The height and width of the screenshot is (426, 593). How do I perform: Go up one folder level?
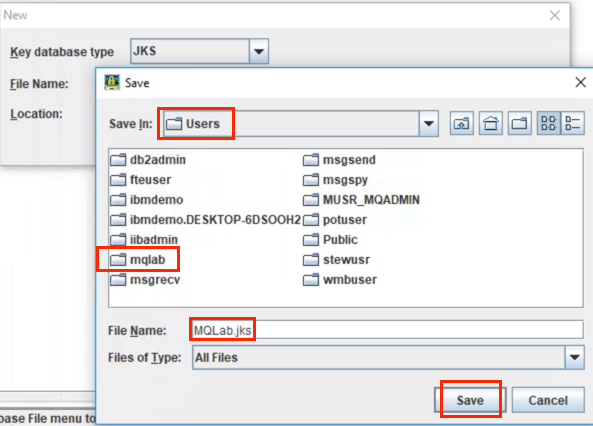click(x=461, y=123)
